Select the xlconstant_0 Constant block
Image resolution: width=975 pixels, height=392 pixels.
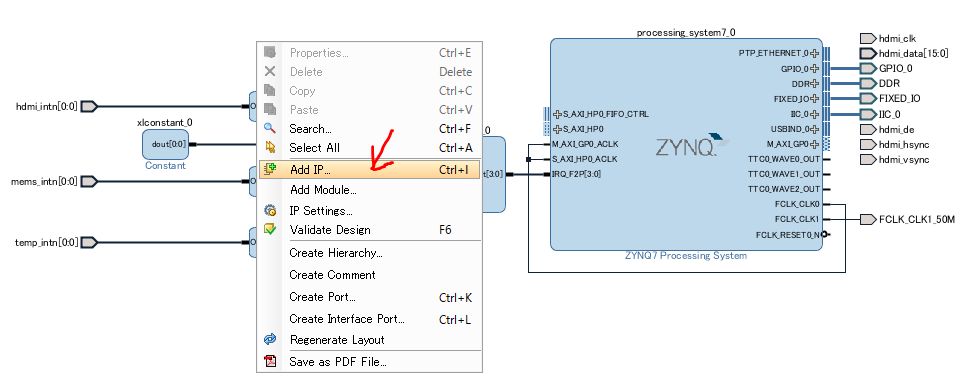(165, 144)
